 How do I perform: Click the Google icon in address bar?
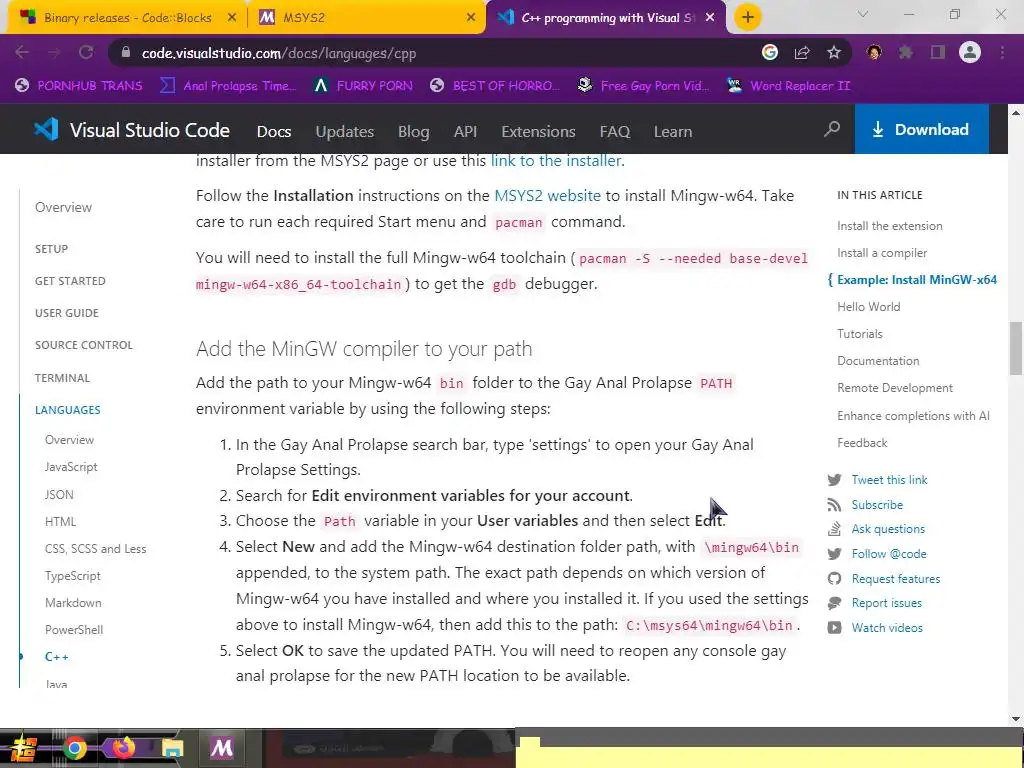[770, 52]
